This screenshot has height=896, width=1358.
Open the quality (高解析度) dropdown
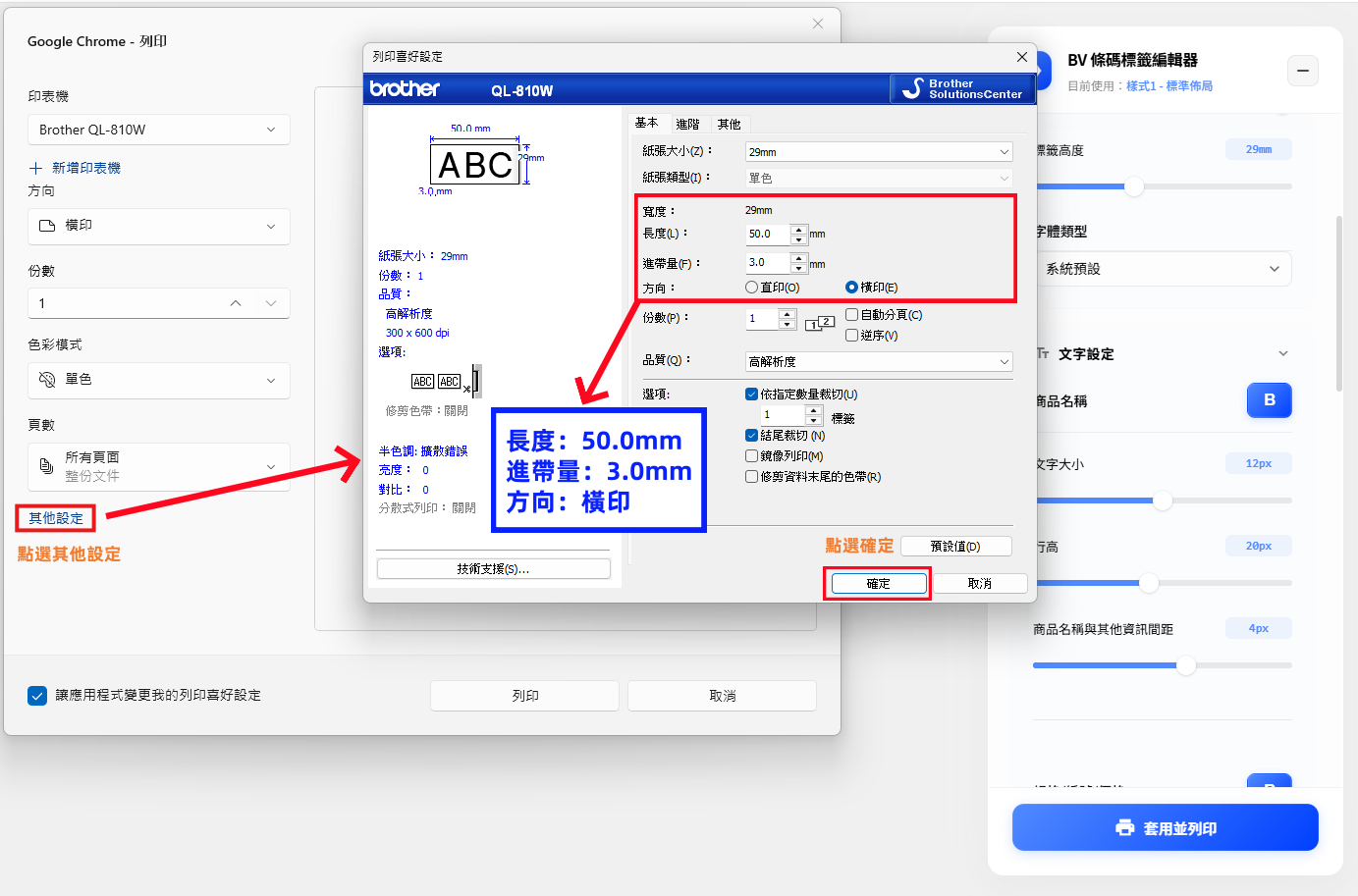(879, 361)
